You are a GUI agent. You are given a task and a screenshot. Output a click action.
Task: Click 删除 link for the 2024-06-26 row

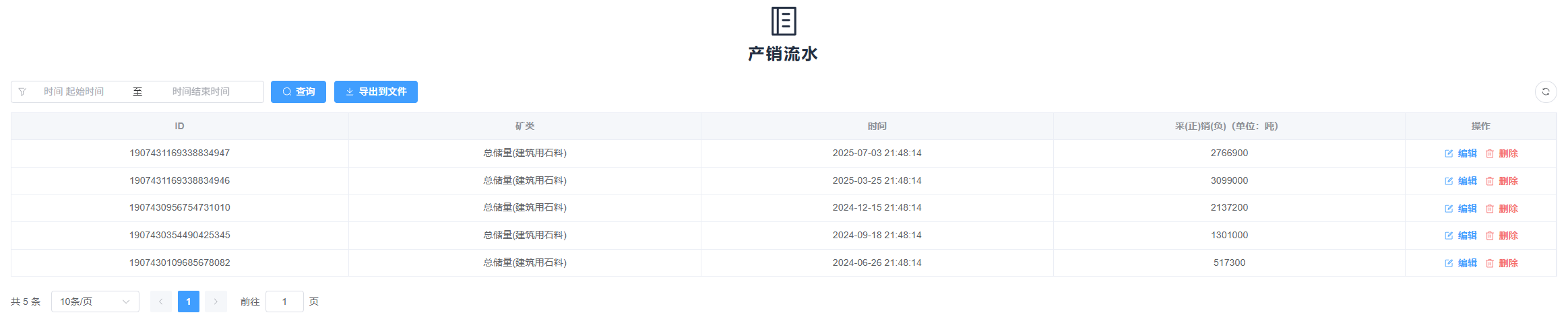1508,263
